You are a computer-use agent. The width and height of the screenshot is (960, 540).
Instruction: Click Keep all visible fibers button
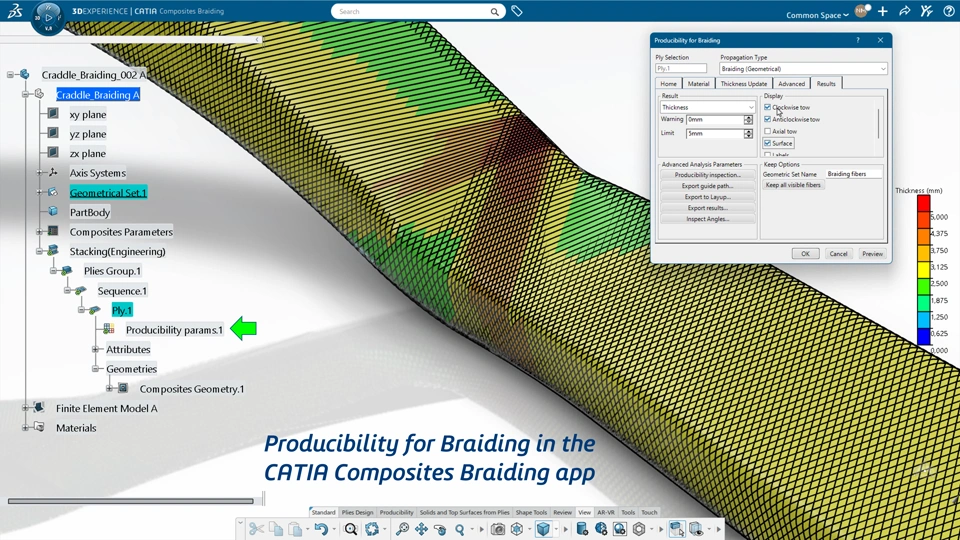click(x=793, y=185)
